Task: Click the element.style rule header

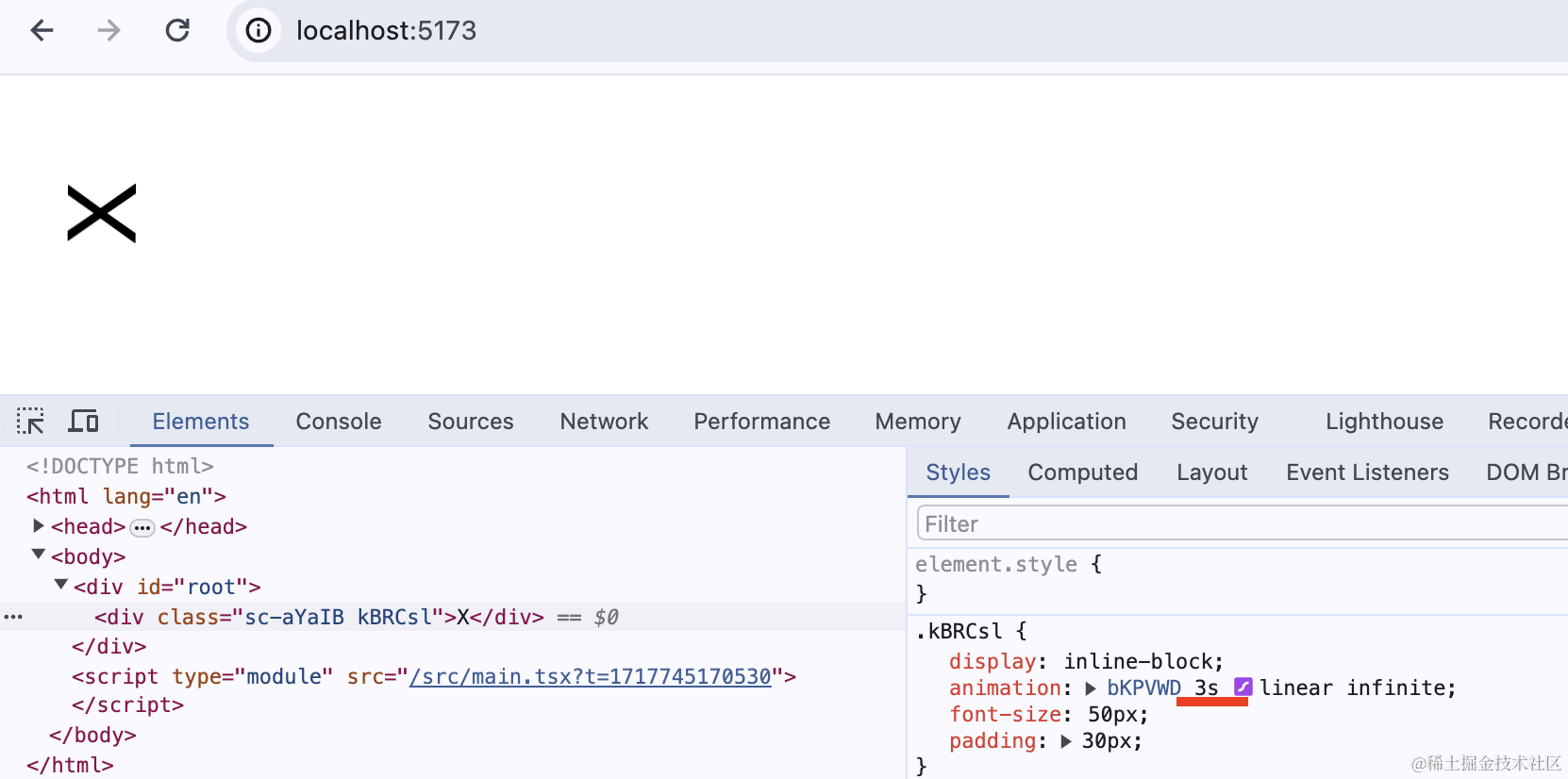Action: pyautogui.click(x=996, y=564)
